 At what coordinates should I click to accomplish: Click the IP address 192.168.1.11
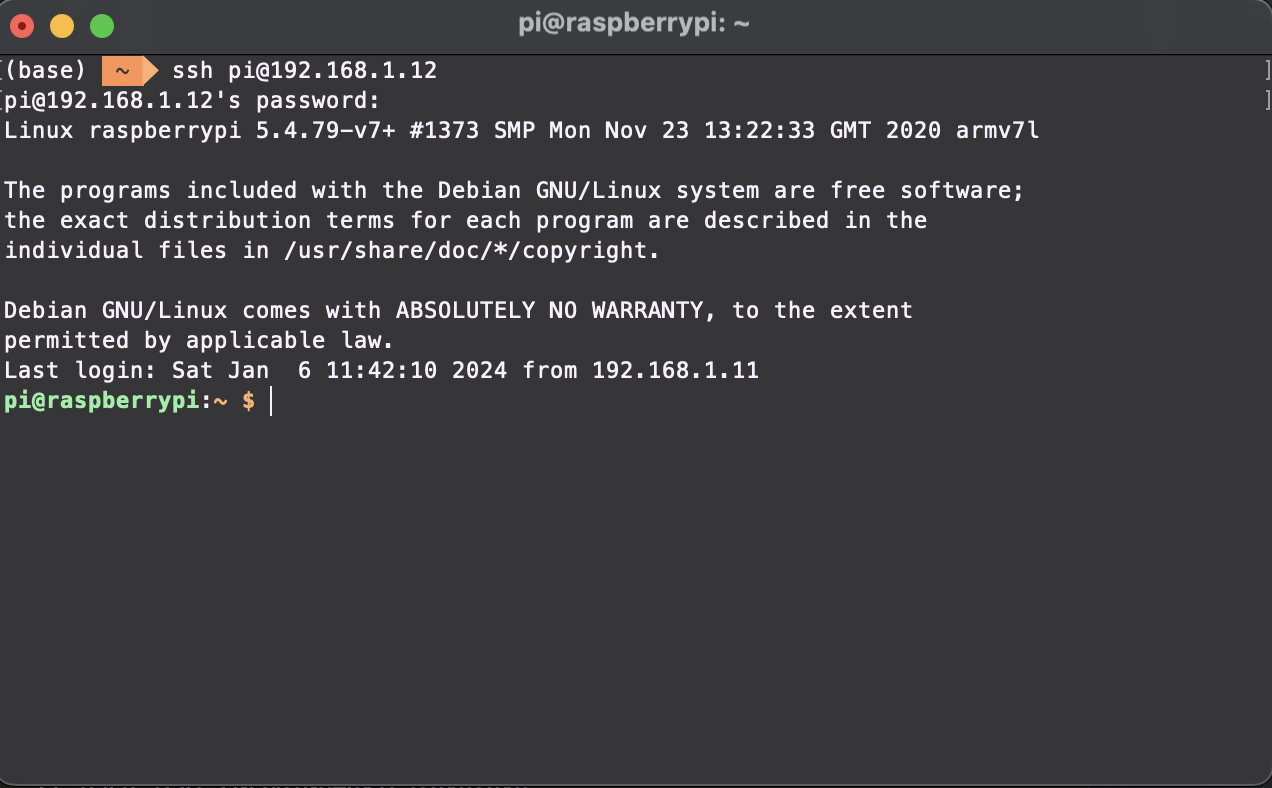tap(675, 371)
